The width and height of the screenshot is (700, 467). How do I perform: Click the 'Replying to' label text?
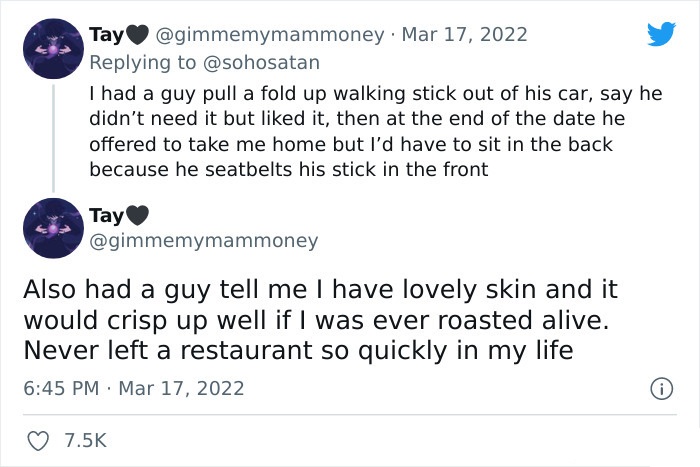pyautogui.click(x=143, y=63)
